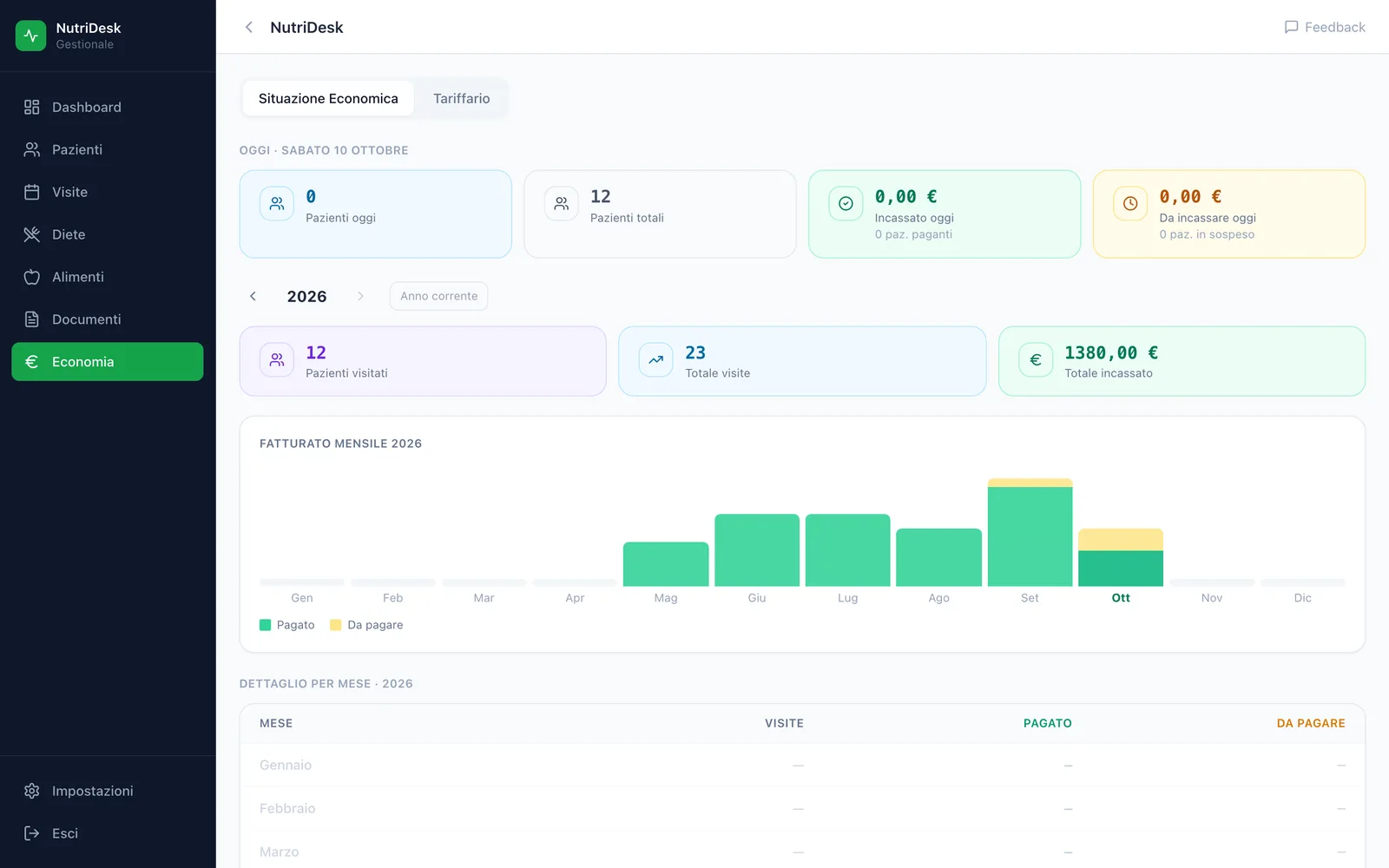Open Diete in the sidebar menu

click(x=108, y=234)
